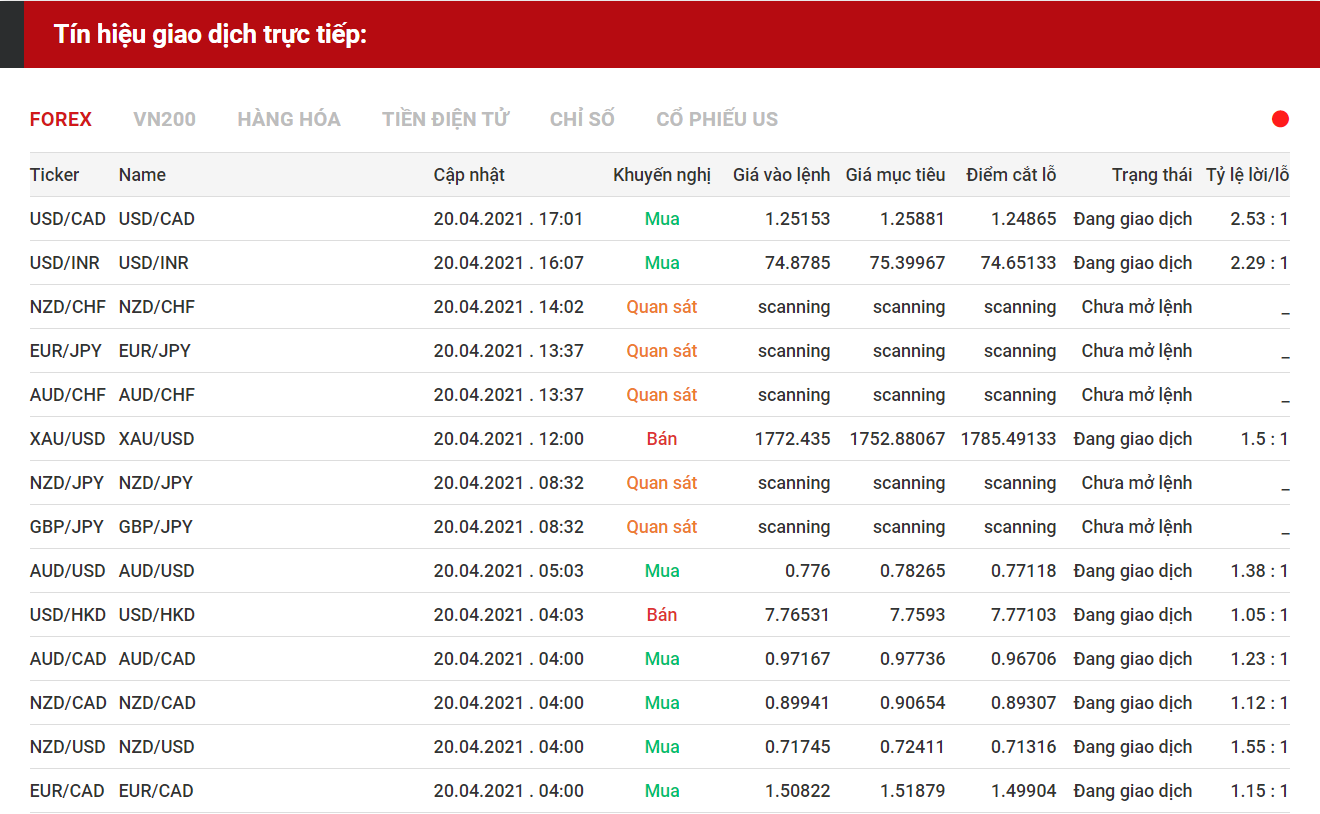Image resolution: width=1320 pixels, height=814 pixels.
Task: Click the Giá mục tiêu column header
Action: [x=895, y=175]
